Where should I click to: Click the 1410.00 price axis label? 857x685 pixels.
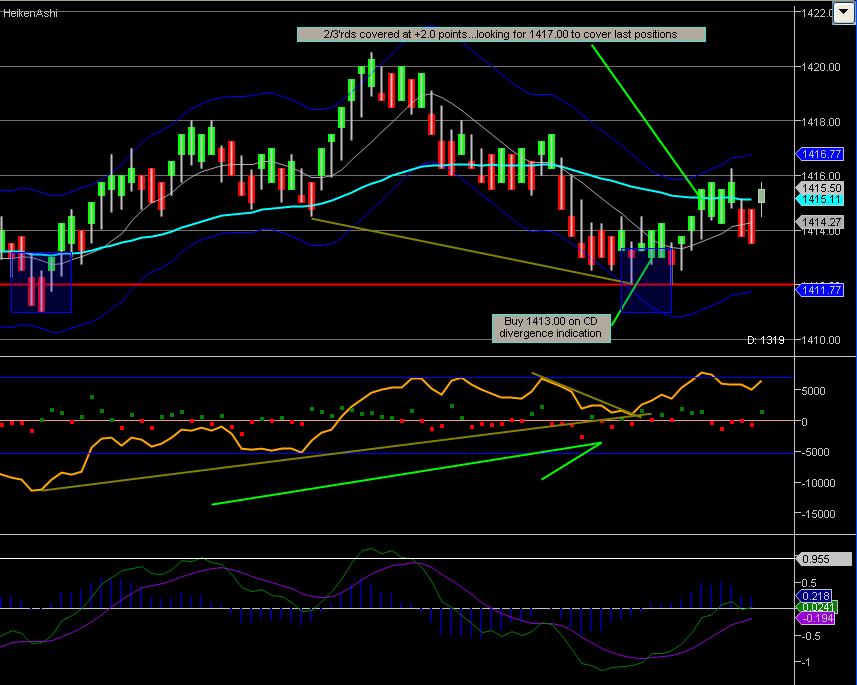coord(820,340)
